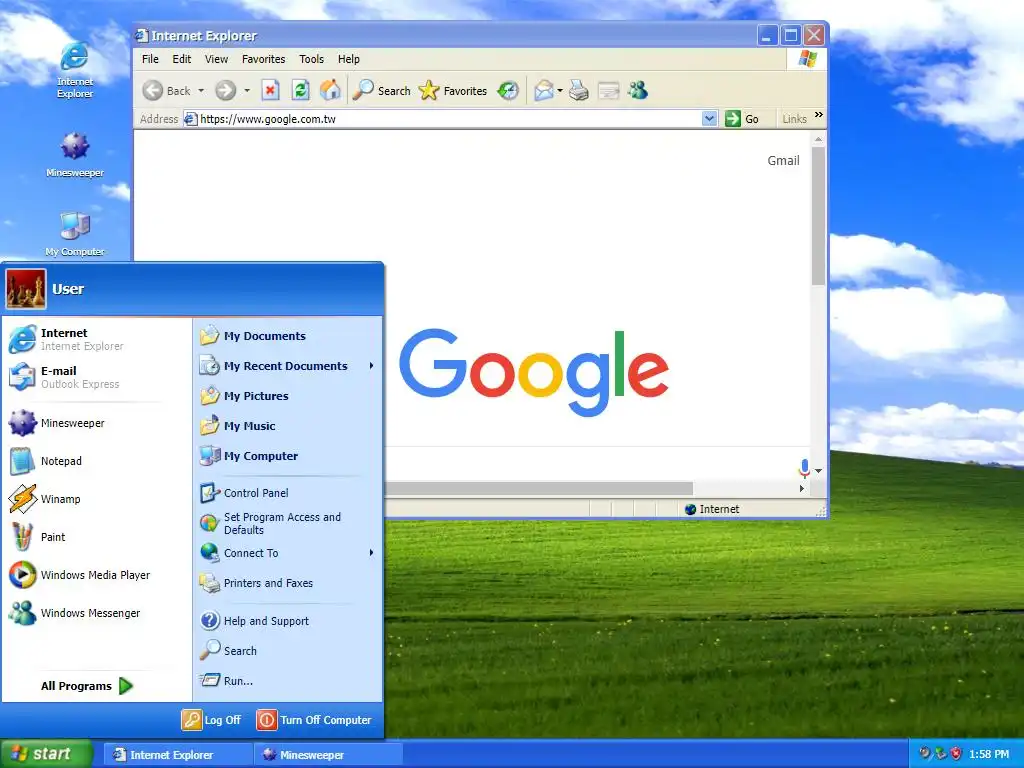Launch Windows Messenger from Start menu
The width and height of the screenshot is (1024, 768).
coord(96,613)
